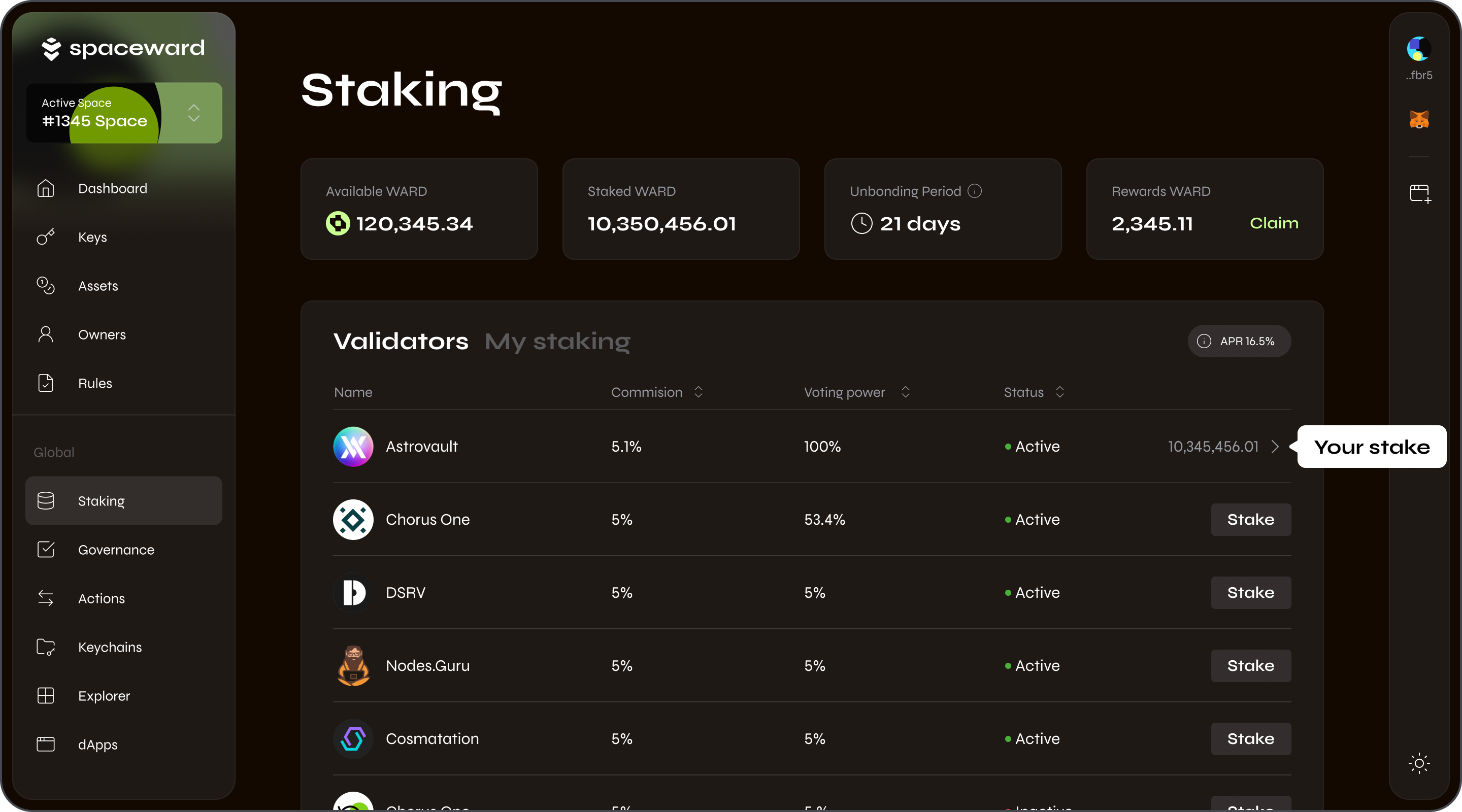Viewport: 1462px width, 812px height.
Task: Click the Actions arrows icon
Action: click(x=45, y=598)
